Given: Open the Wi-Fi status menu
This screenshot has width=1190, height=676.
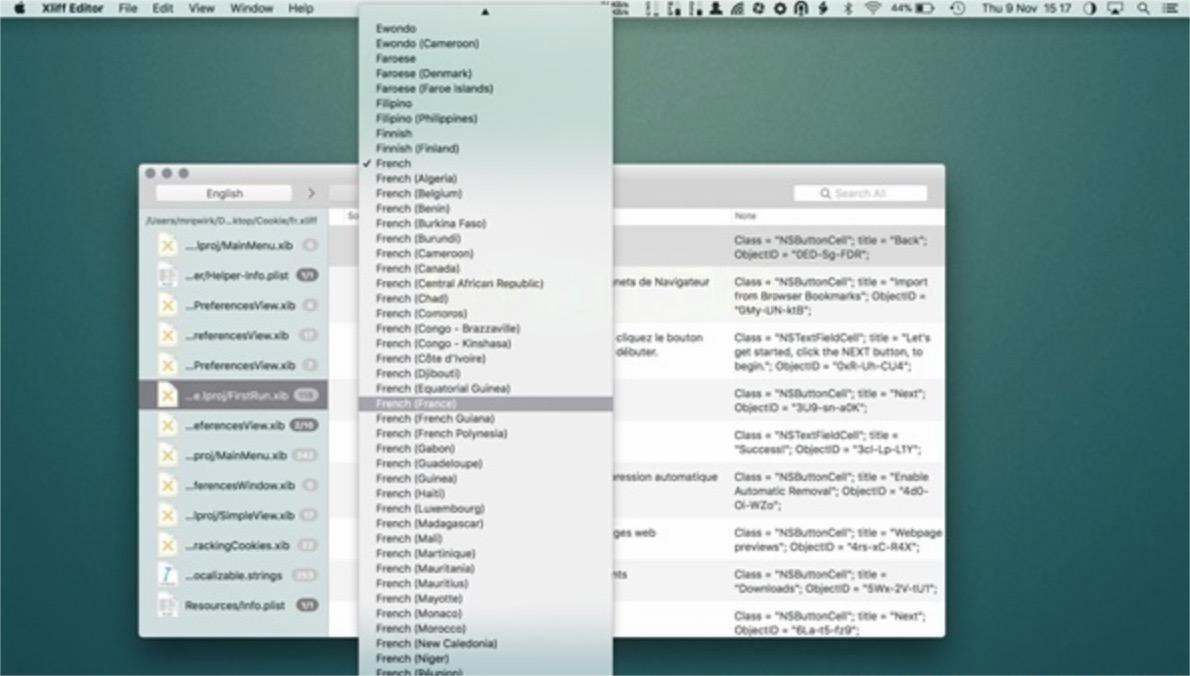Looking at the screenshot, I should [873, 8].
